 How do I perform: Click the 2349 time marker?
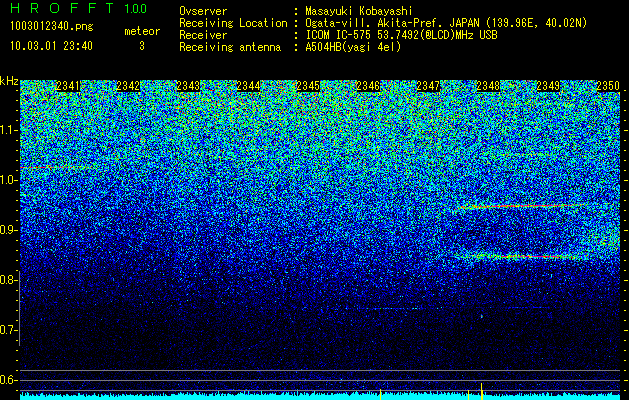548,86
